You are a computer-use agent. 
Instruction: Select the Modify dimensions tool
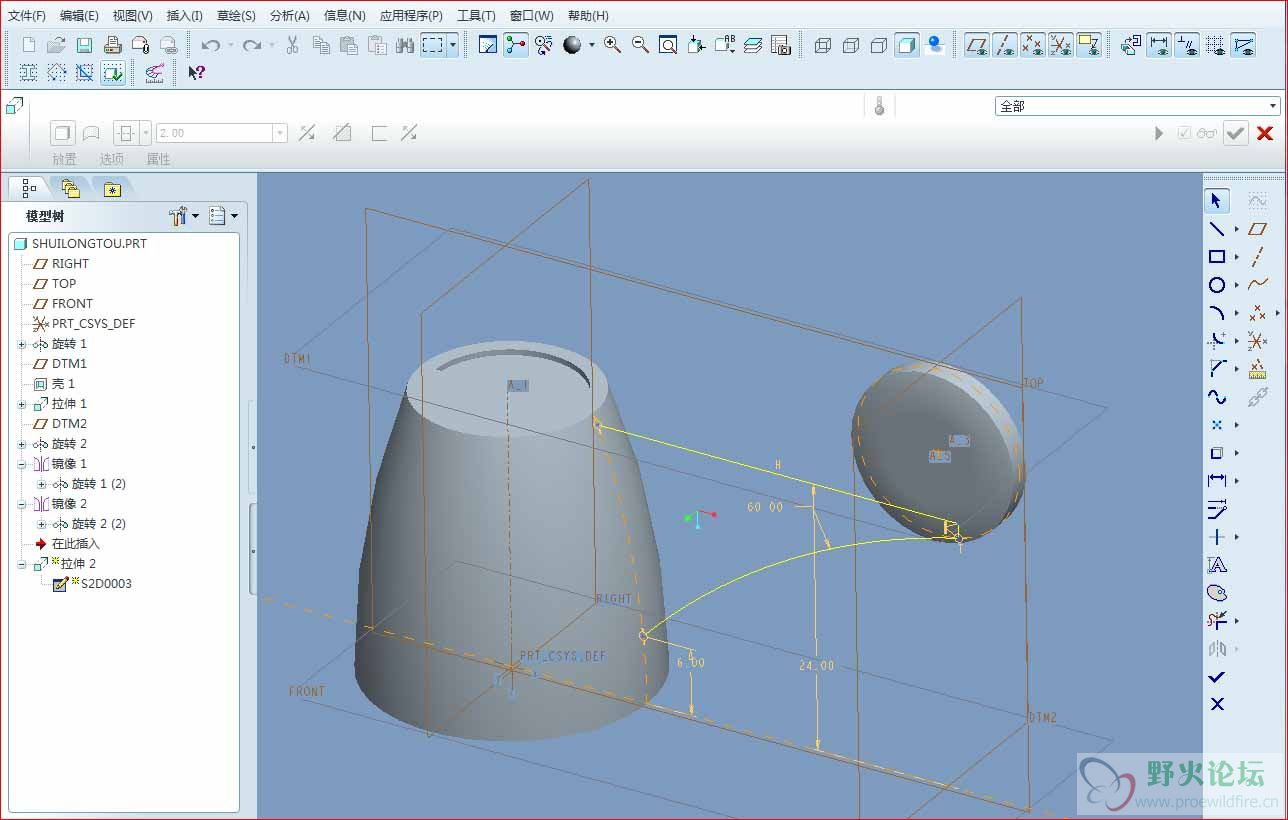pyautogui.click(x=1217, y=509)
